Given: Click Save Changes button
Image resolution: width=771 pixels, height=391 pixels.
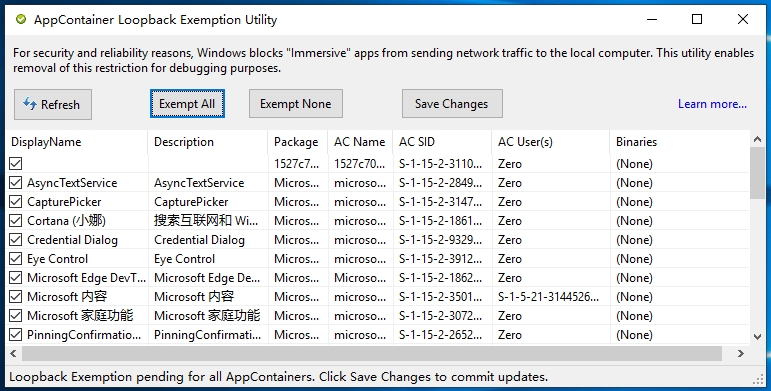Looking at the screenshot, I should [x=452, y=104].
